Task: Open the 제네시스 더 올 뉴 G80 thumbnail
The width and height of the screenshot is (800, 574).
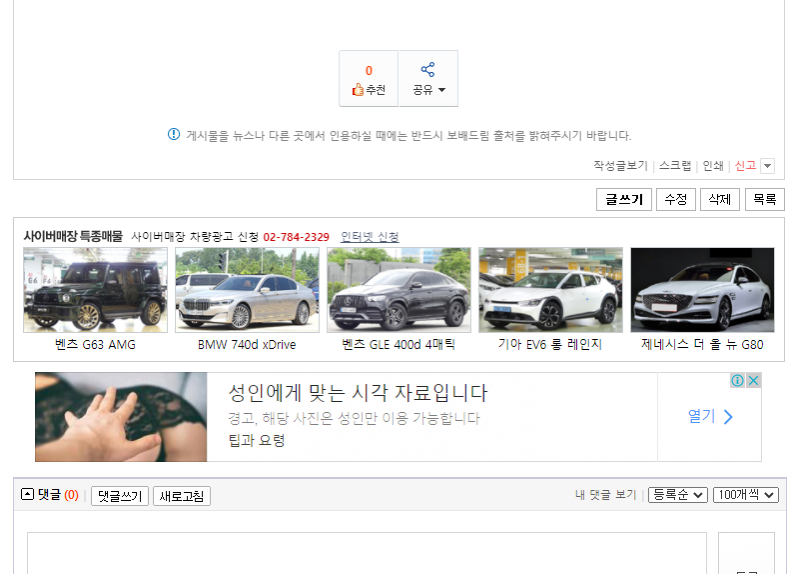Action: tap(702, 290)
